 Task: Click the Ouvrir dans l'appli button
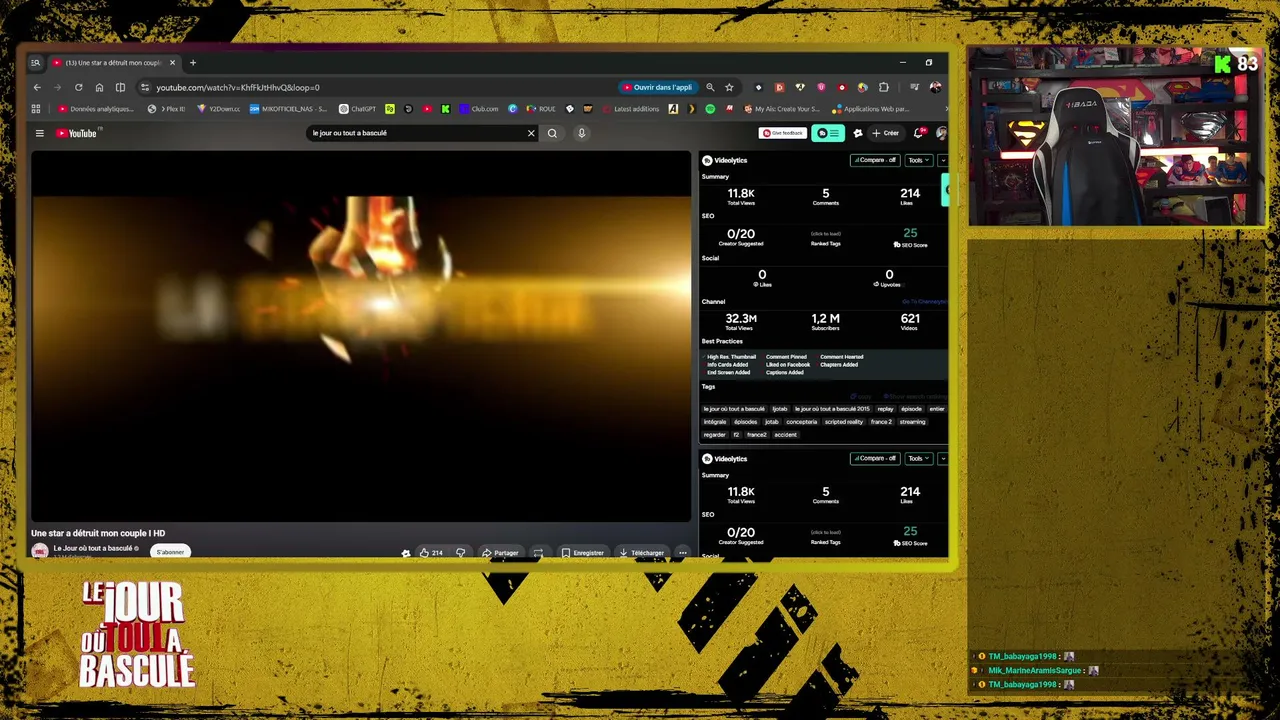[x=657, y=87]
